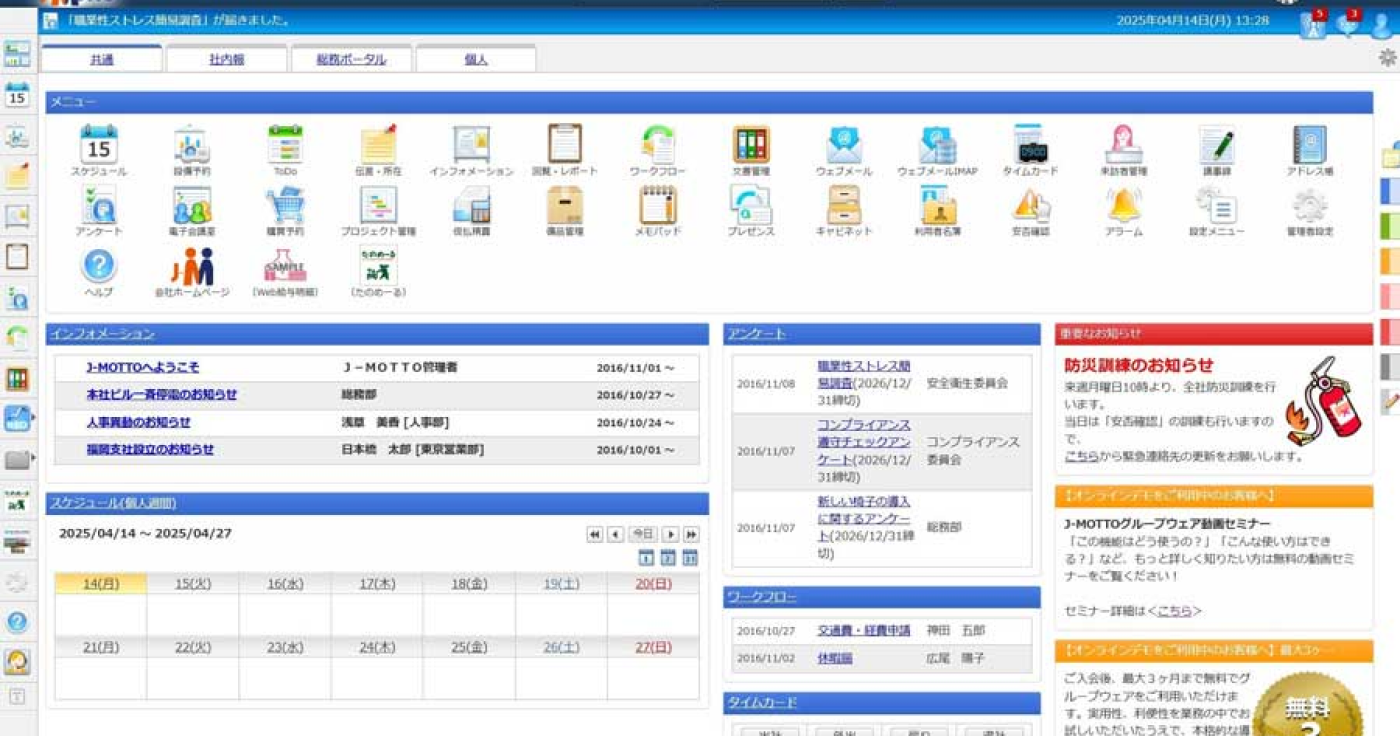Switch to the 社内報 tab

pyautogui.click(x=226, y=59)
